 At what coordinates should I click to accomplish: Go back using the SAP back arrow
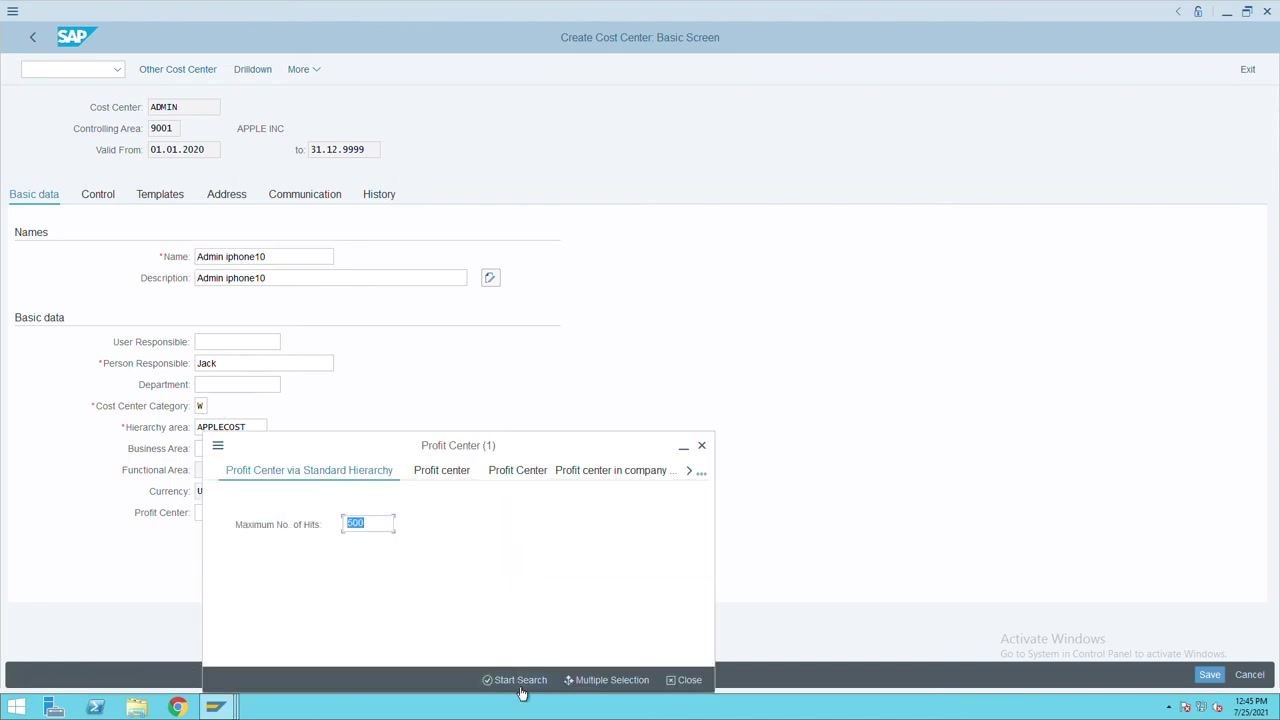point(33,37)
